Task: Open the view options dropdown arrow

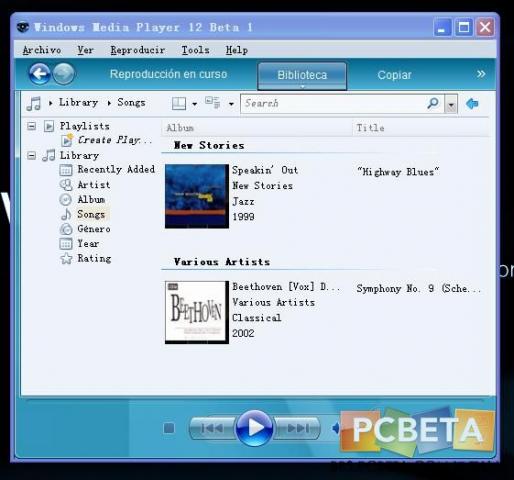Action: tap(231, 104)
